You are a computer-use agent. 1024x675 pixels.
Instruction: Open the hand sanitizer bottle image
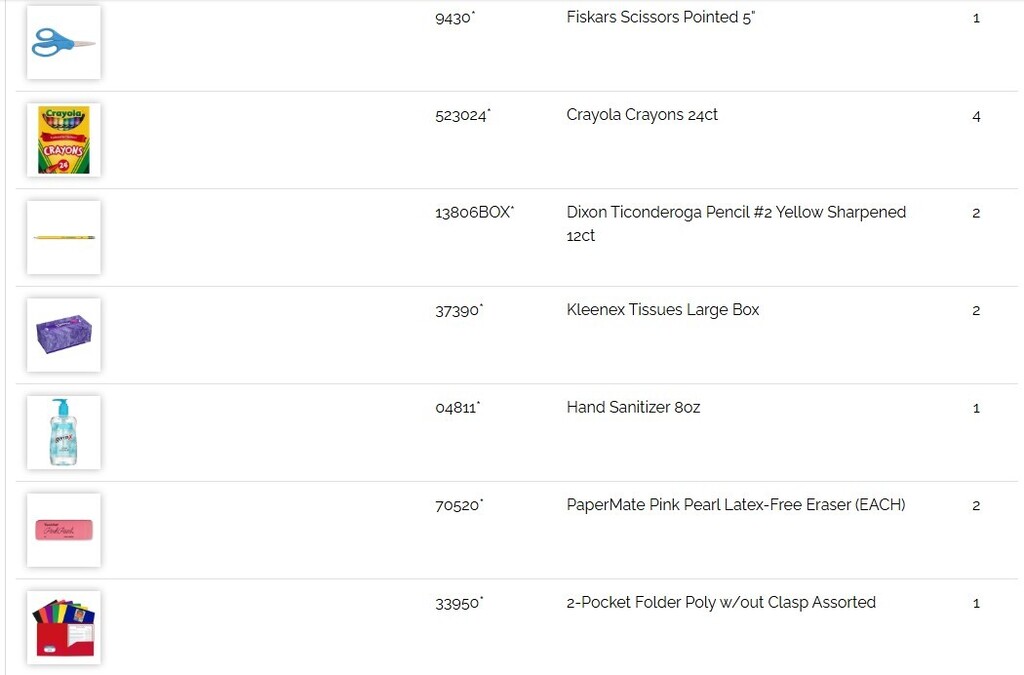(x=63, y=432)
